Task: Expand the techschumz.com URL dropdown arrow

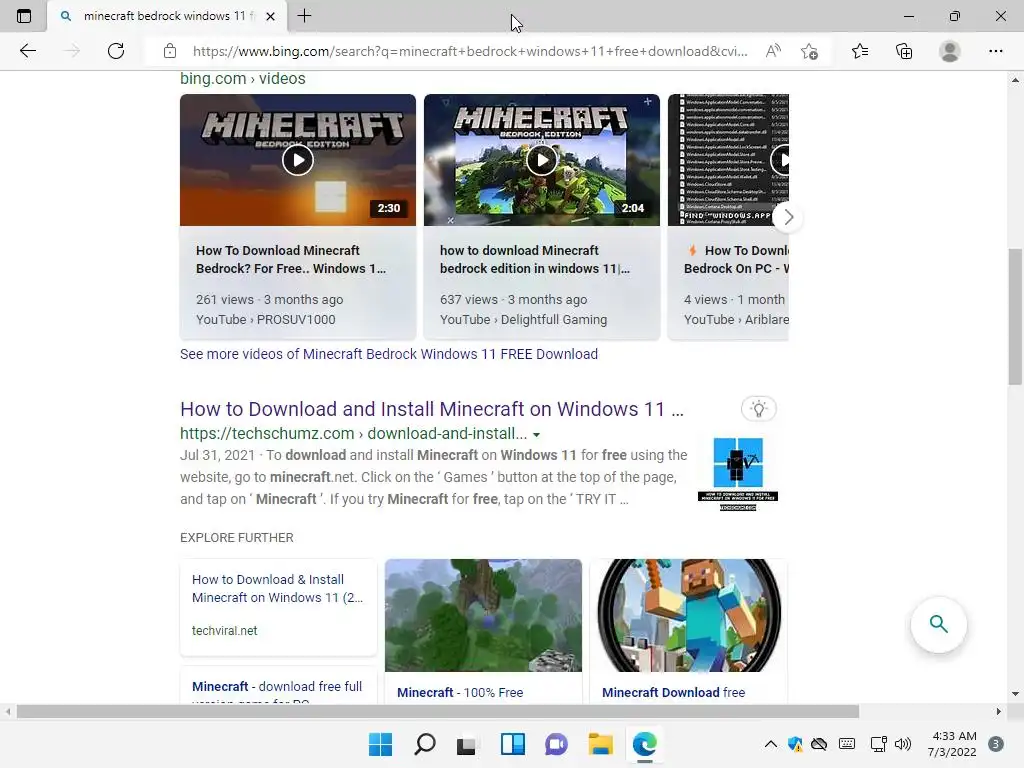Action: tap(536, 434)
